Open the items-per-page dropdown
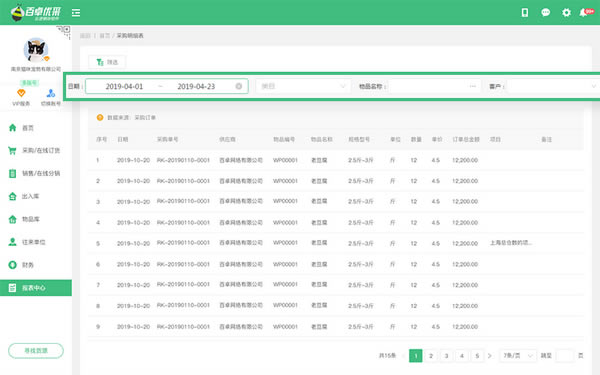The width and height of the screenshot is (600, 375). click(517, 355)
